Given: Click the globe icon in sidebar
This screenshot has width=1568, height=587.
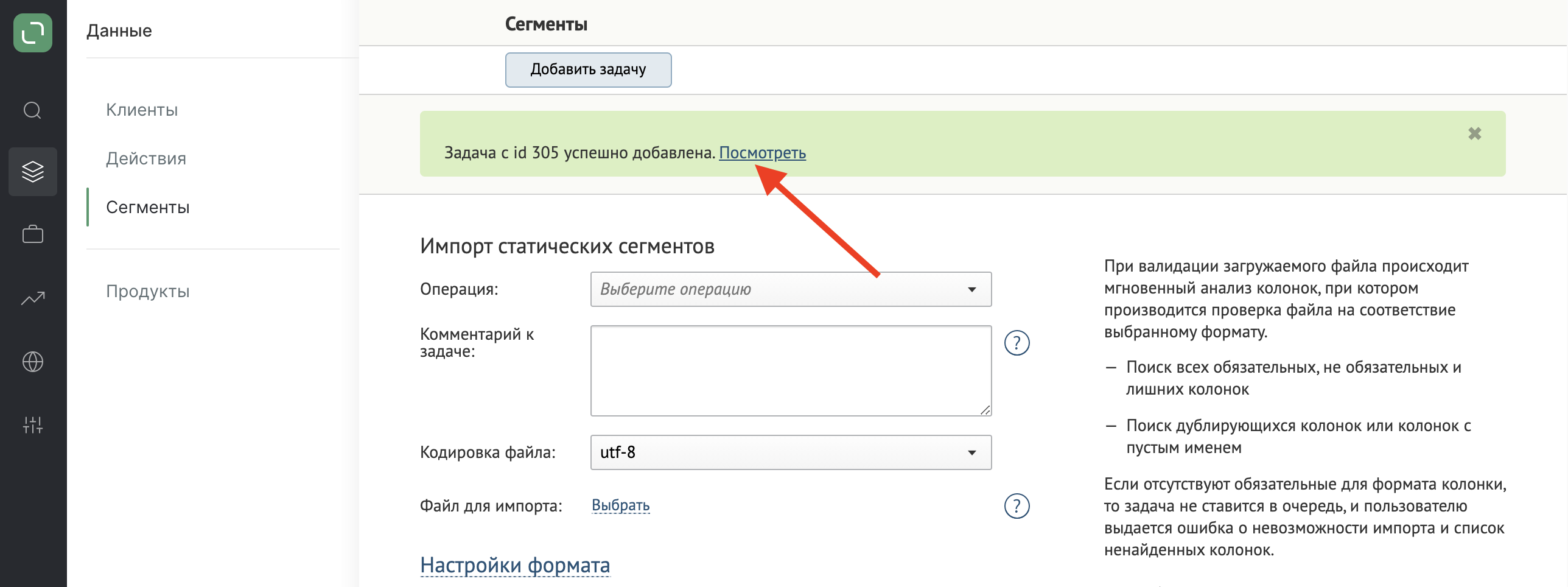Looking at the screenshot, I should [33, 362].
